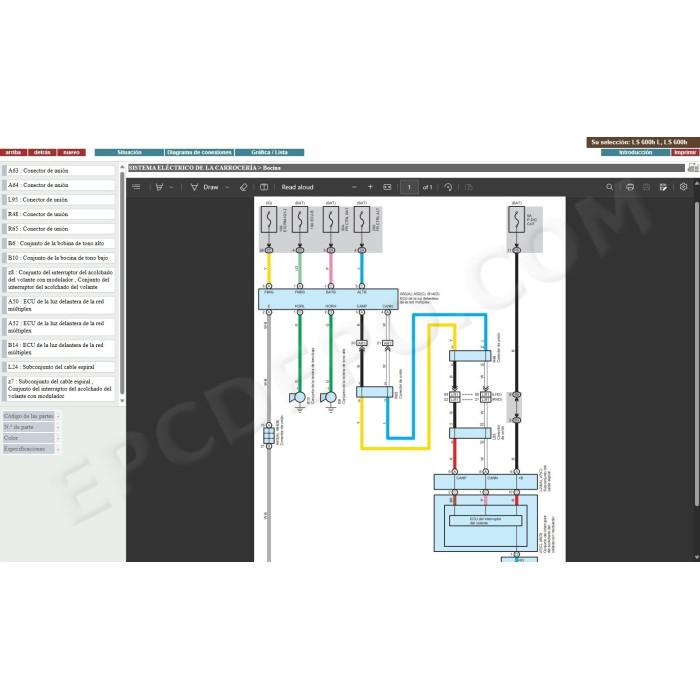Click the Imprimir button
The width and height of the screenshot is (700, 700).
pos(685,152)
